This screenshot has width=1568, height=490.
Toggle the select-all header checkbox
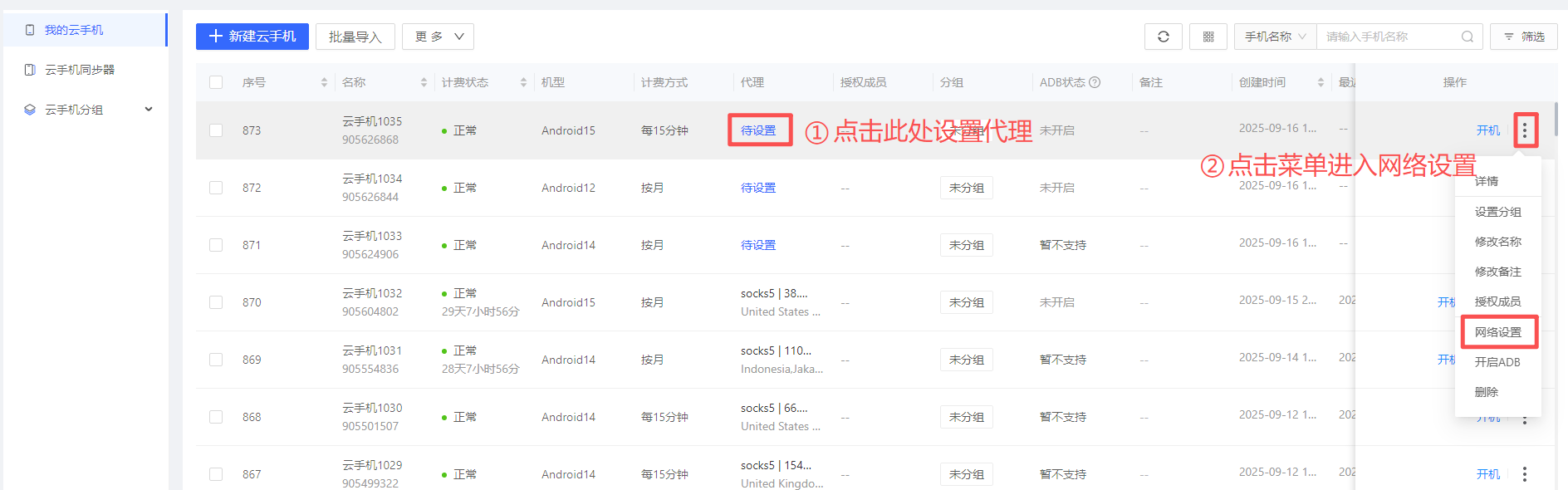coord(216,82)
